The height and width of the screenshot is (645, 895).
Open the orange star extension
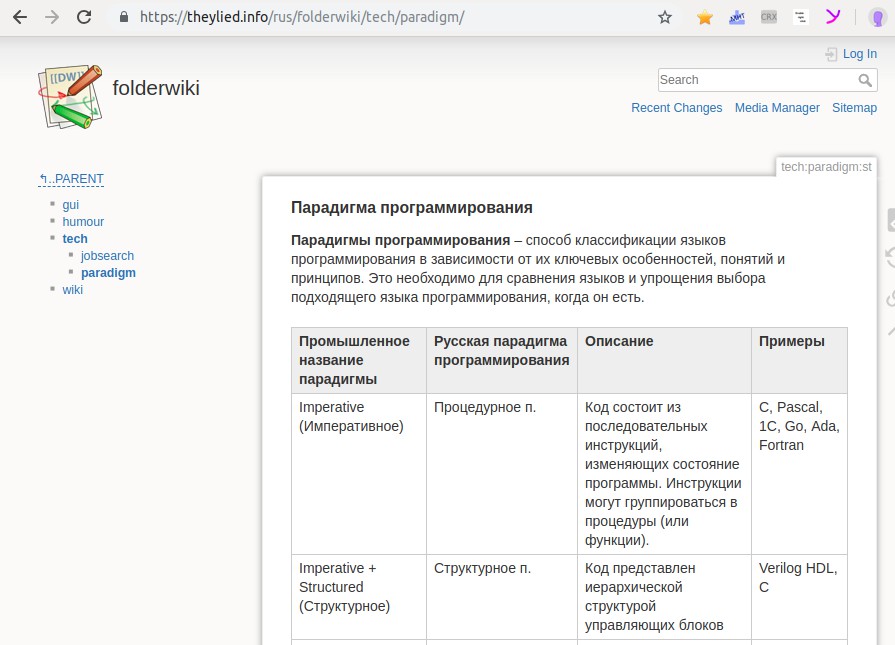(x=705, y=17)
